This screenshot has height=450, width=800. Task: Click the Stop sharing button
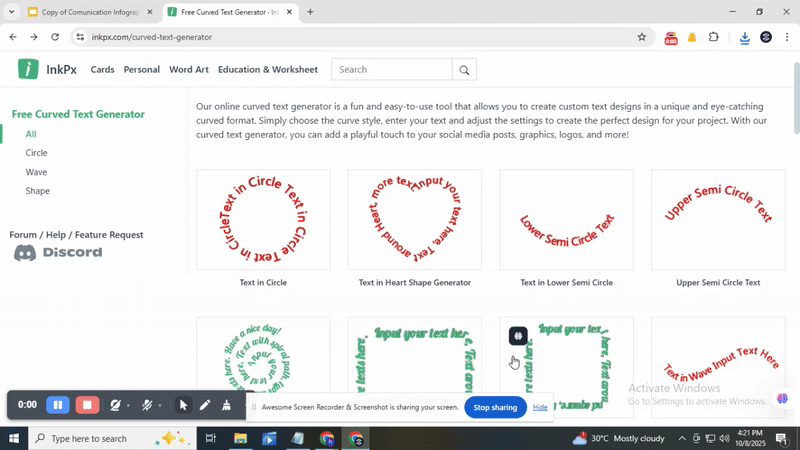click(495, 407)
